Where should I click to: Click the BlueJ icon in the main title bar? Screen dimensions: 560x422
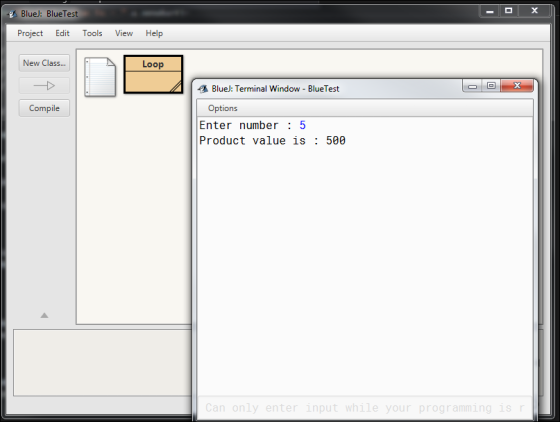(x=12, y=14)
